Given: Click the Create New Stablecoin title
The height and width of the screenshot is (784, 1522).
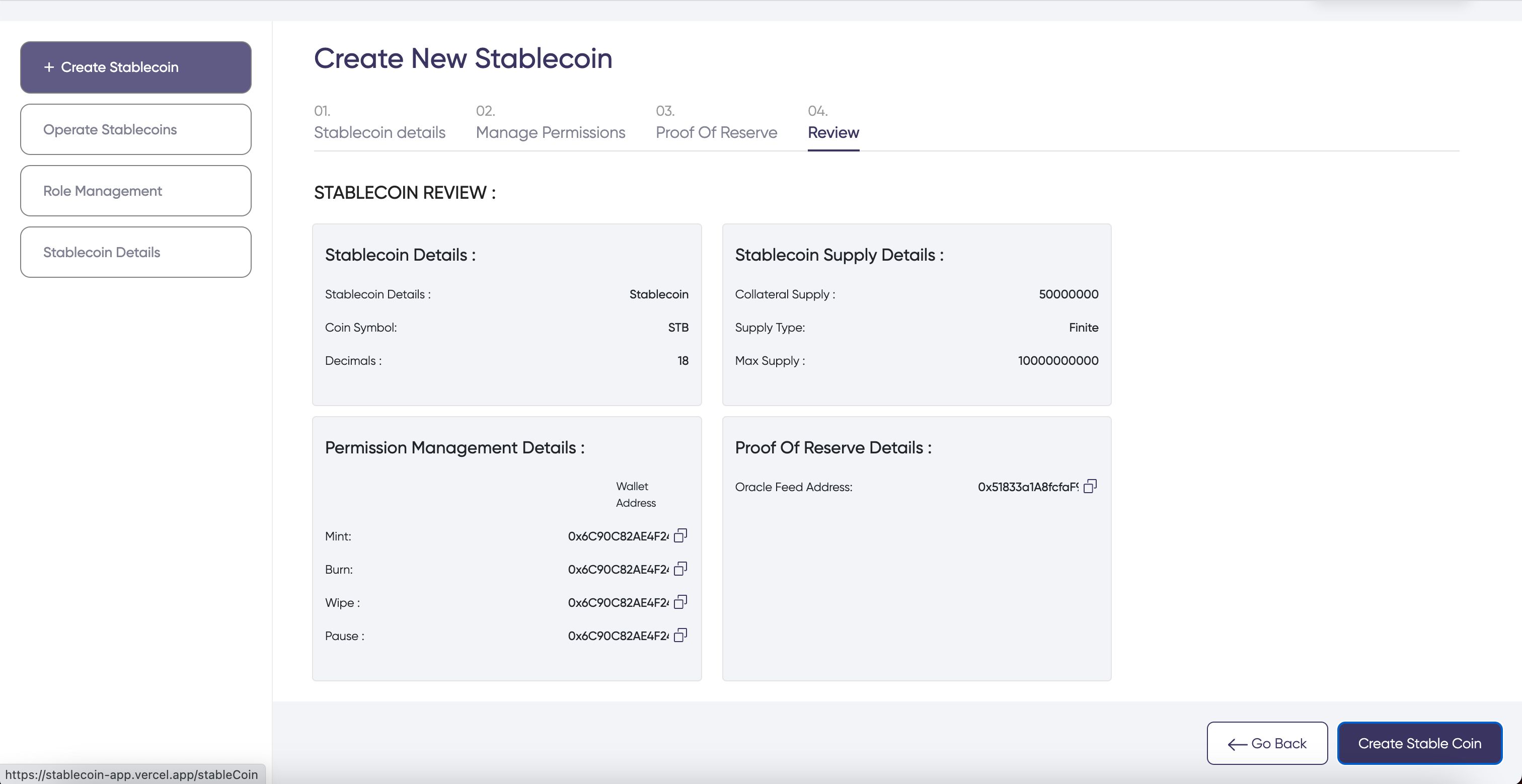Looking at the screenshot, I should tap(463, 58).
